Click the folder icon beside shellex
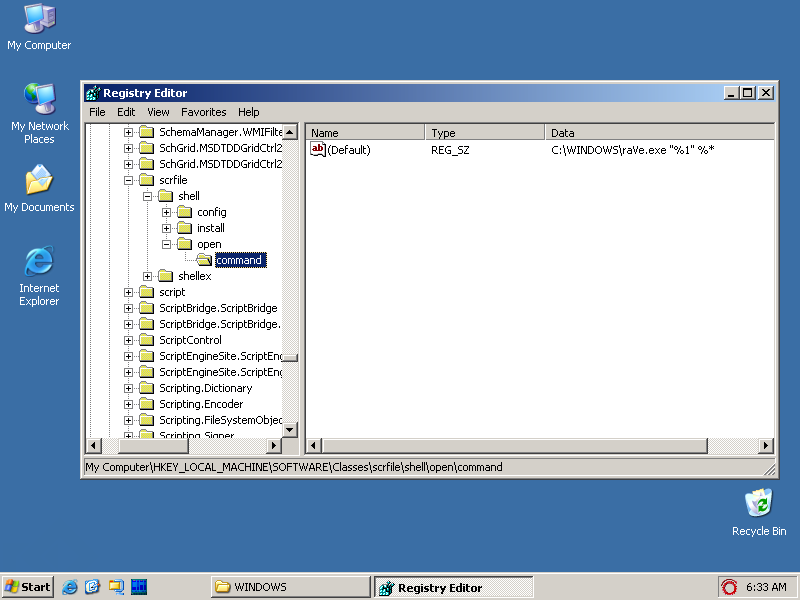 coord(166,276)
